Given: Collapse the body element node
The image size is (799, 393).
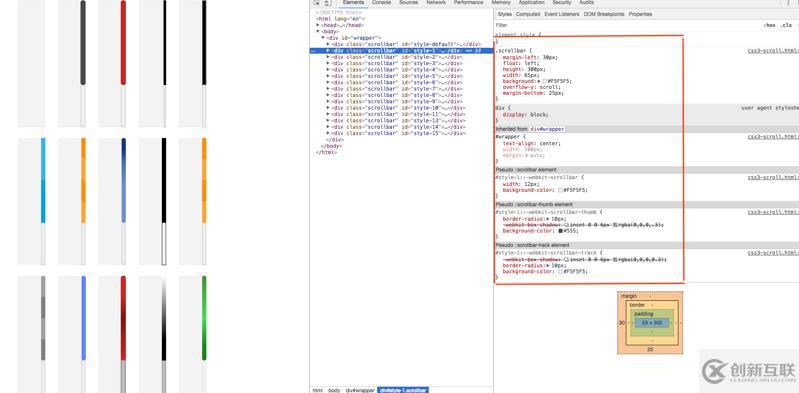Looking at the screenshot, I should [x=318, y=32].
